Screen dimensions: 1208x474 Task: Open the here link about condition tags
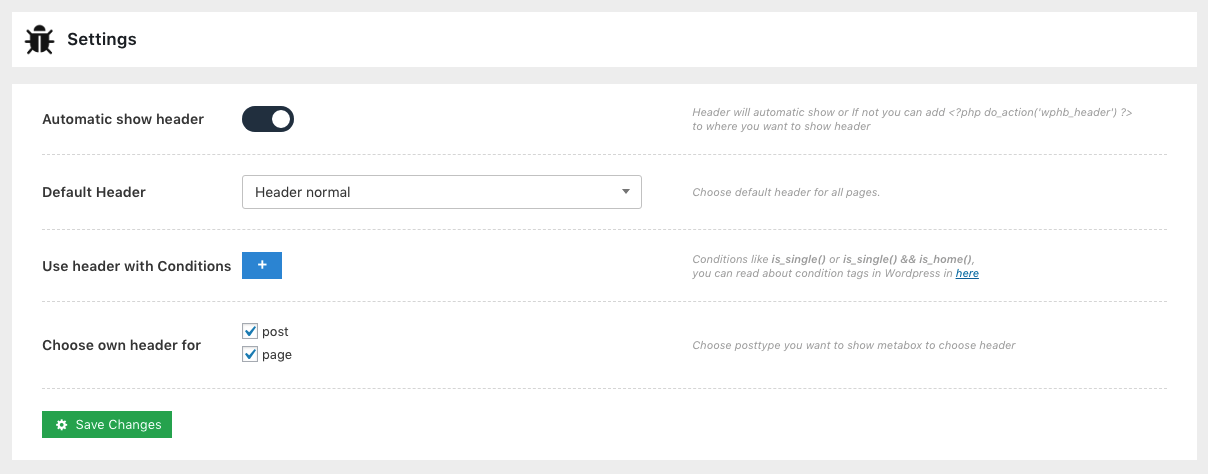(967, 273)
